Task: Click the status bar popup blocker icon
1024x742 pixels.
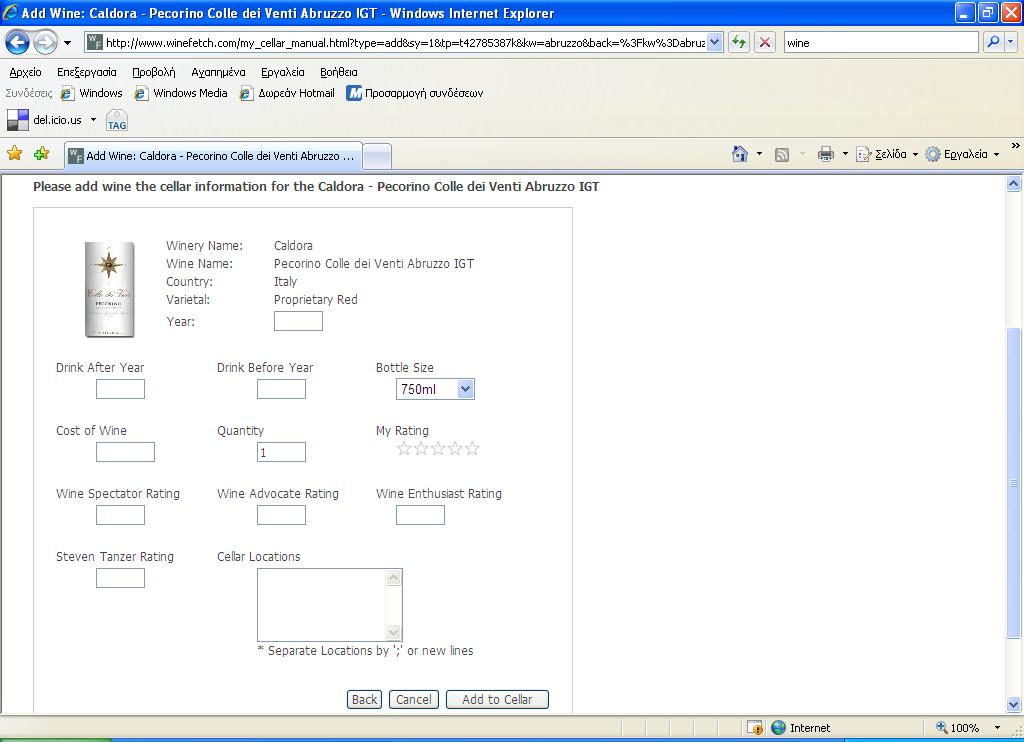Action: 755,728
